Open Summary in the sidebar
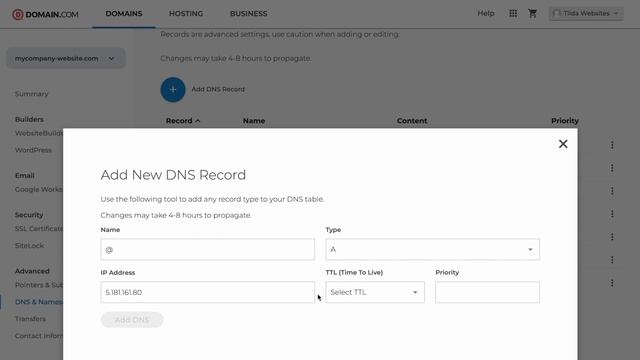Image resolution: width=640 pixels, height=360 pixels. click(x=31, y=94)
